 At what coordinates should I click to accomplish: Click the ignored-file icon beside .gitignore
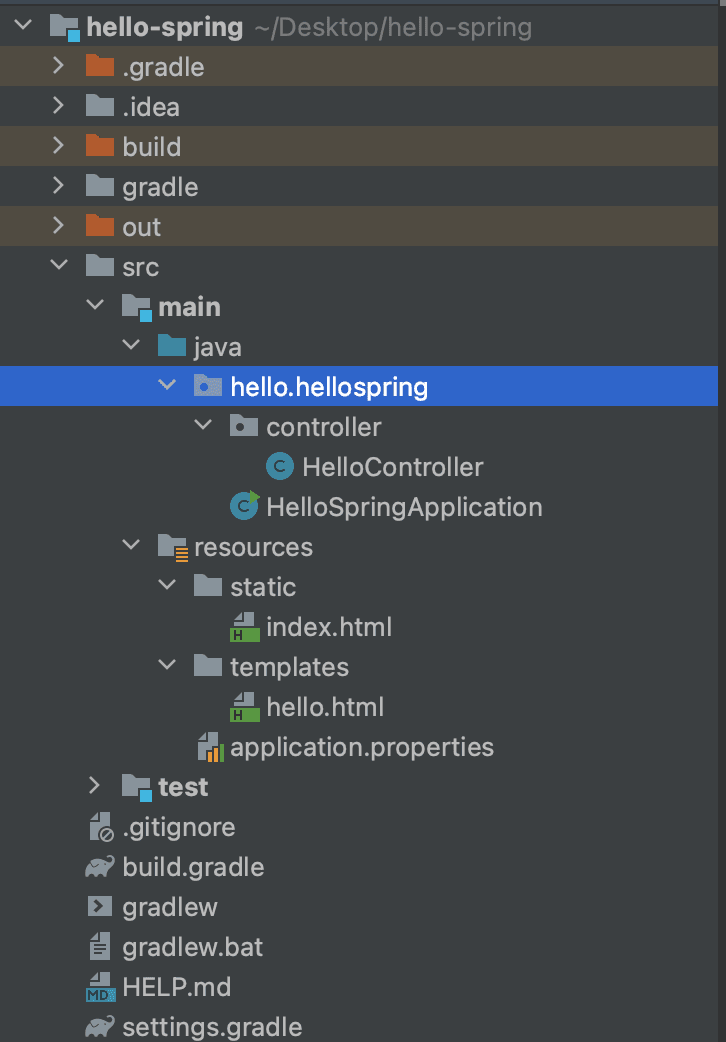99,826
